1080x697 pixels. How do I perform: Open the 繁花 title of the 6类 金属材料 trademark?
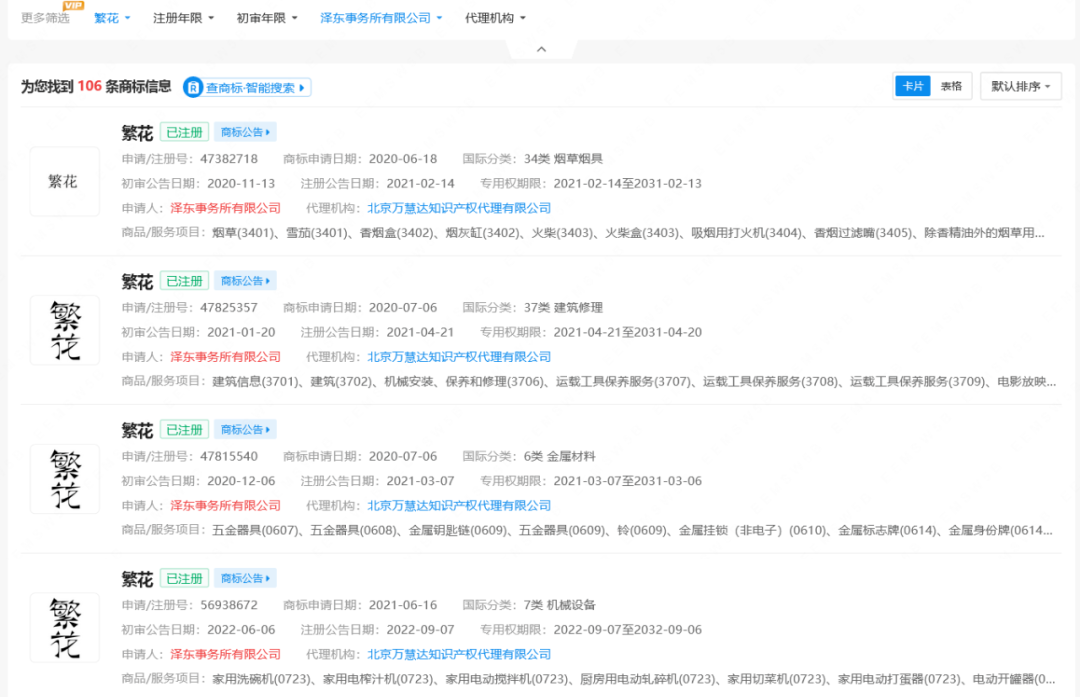[137, 430]
